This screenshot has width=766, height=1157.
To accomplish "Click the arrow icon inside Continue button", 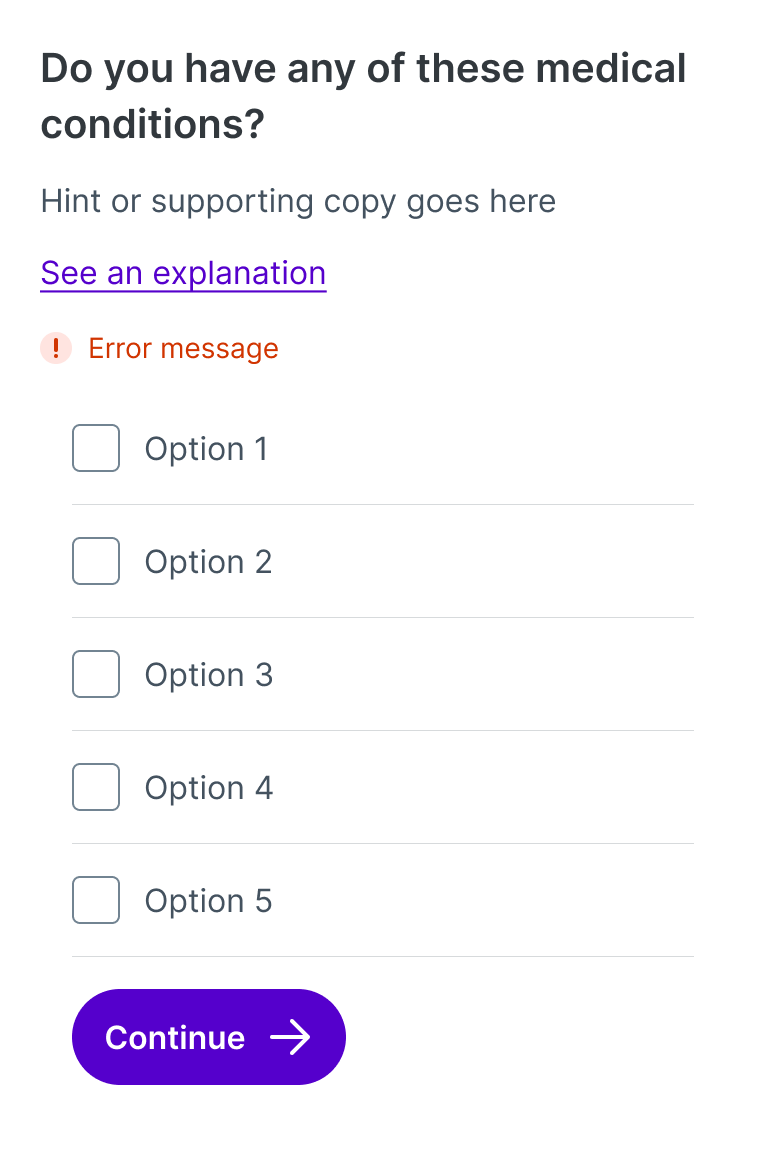I will click(294, 1037).
